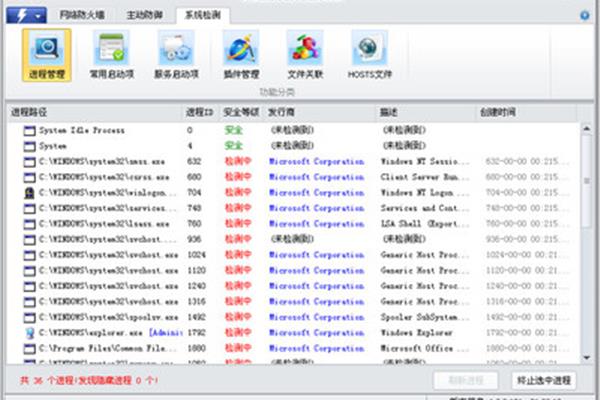600x400 pixels.
Task: Click the System Idle Process row icon
Action: [29, 131]
